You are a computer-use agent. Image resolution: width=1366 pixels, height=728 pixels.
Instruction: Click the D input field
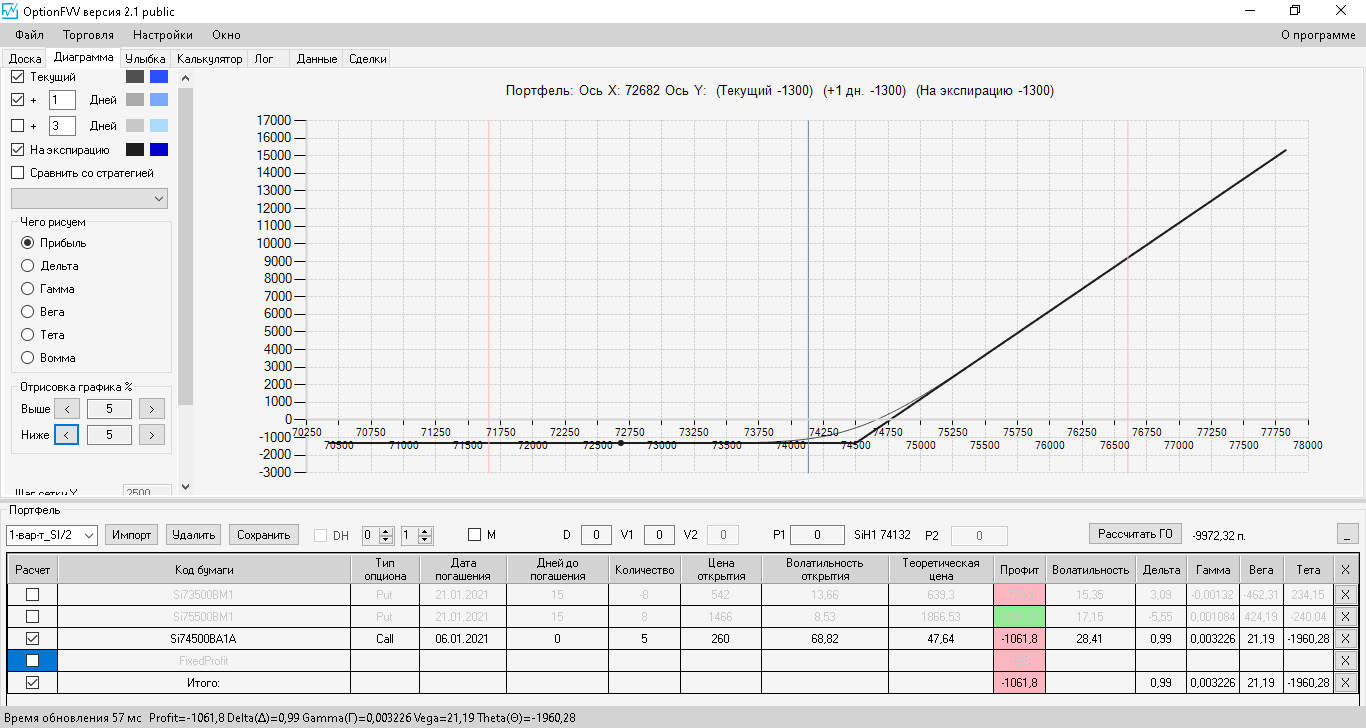[x=596, y=535]
